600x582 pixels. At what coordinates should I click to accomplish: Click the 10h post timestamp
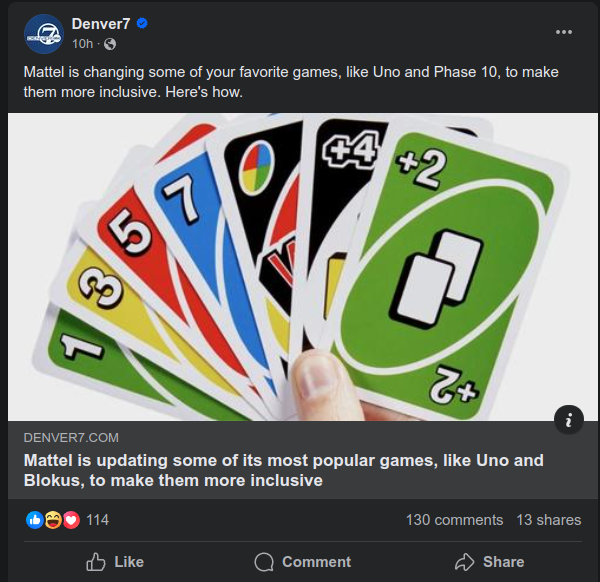pyautogui.click(x=82, y=44)
